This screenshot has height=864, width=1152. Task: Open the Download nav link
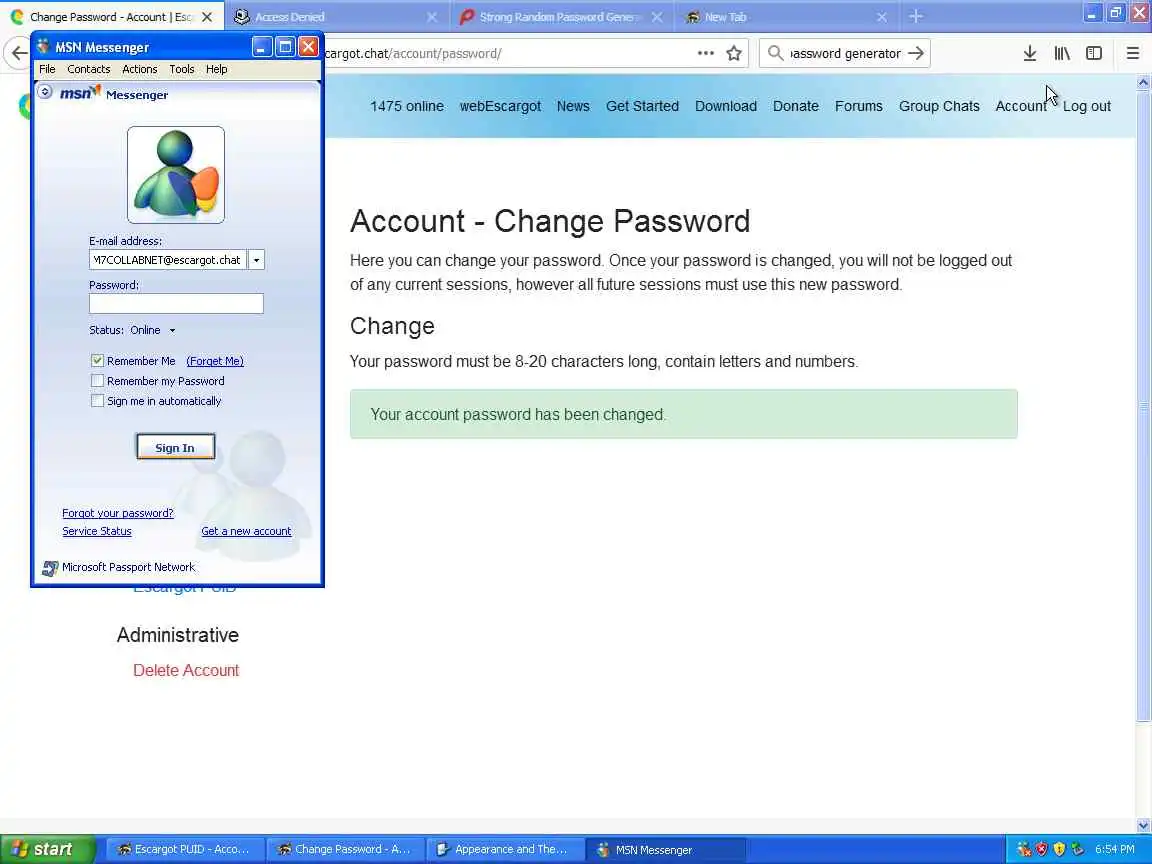[x=726, y=106]
